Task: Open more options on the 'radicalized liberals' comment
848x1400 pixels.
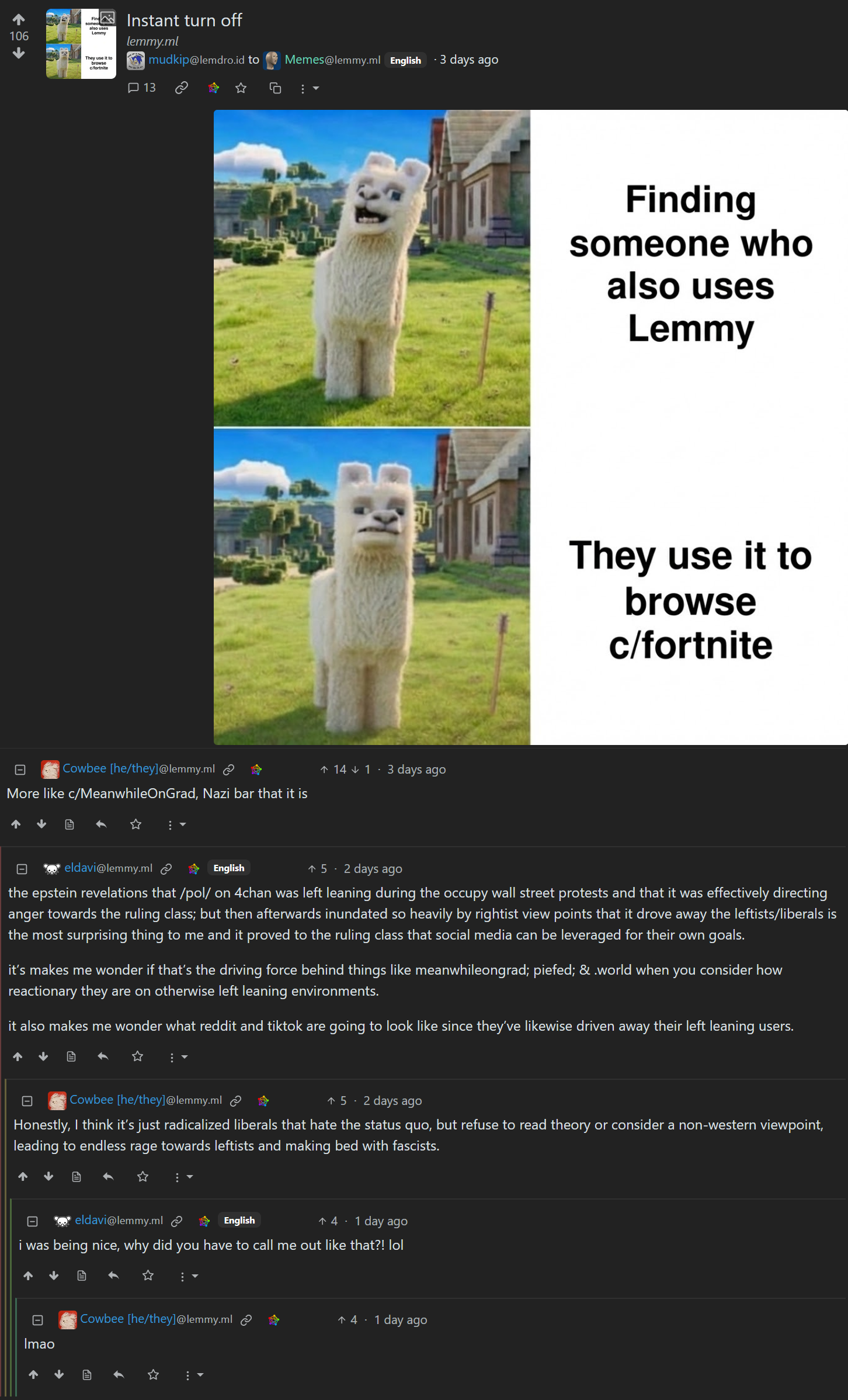Action: pyautogui.click(x=183, y=1177)
